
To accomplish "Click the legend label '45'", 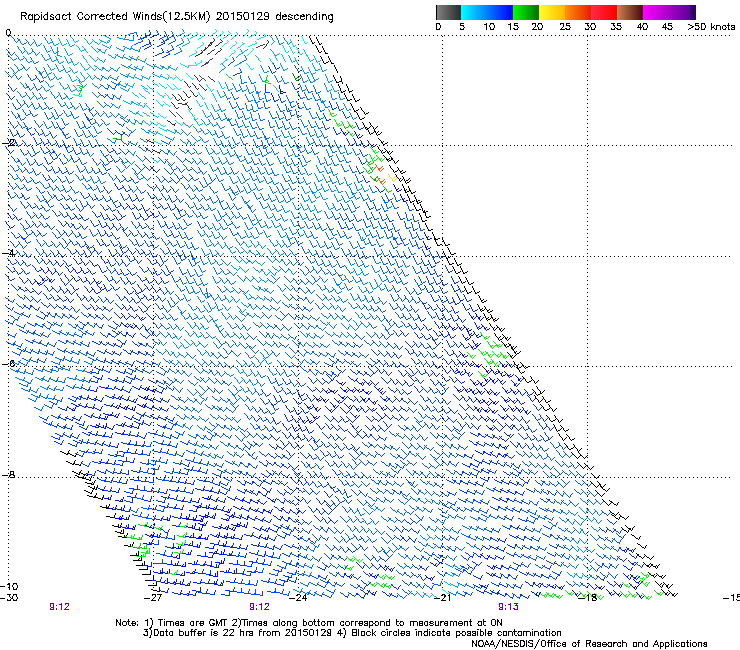I will pos(667,27).
